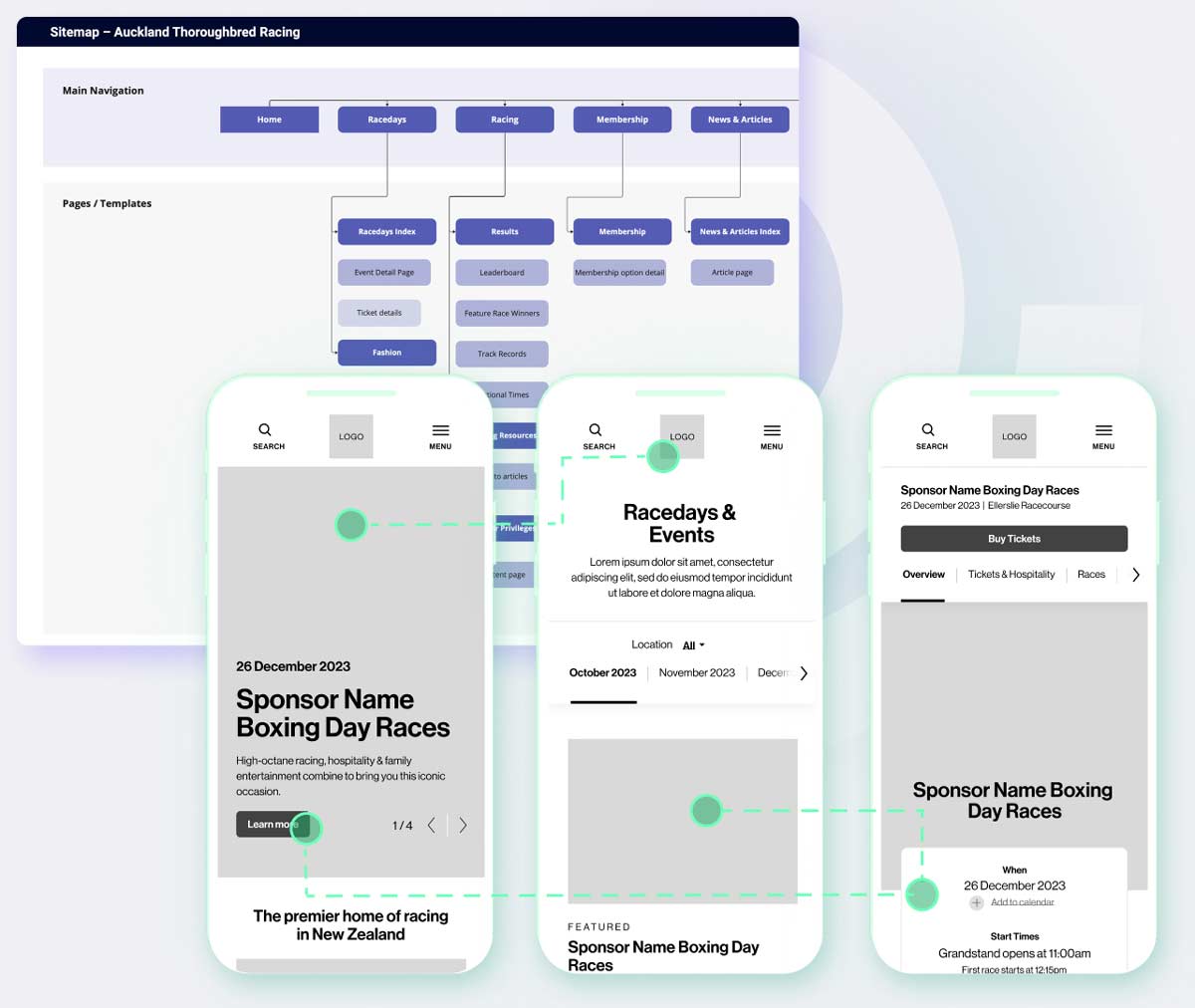Open hamburger menu on middle phone mockup
The height and width of the screenshot is (1008, 1195).
pos(772,430)
